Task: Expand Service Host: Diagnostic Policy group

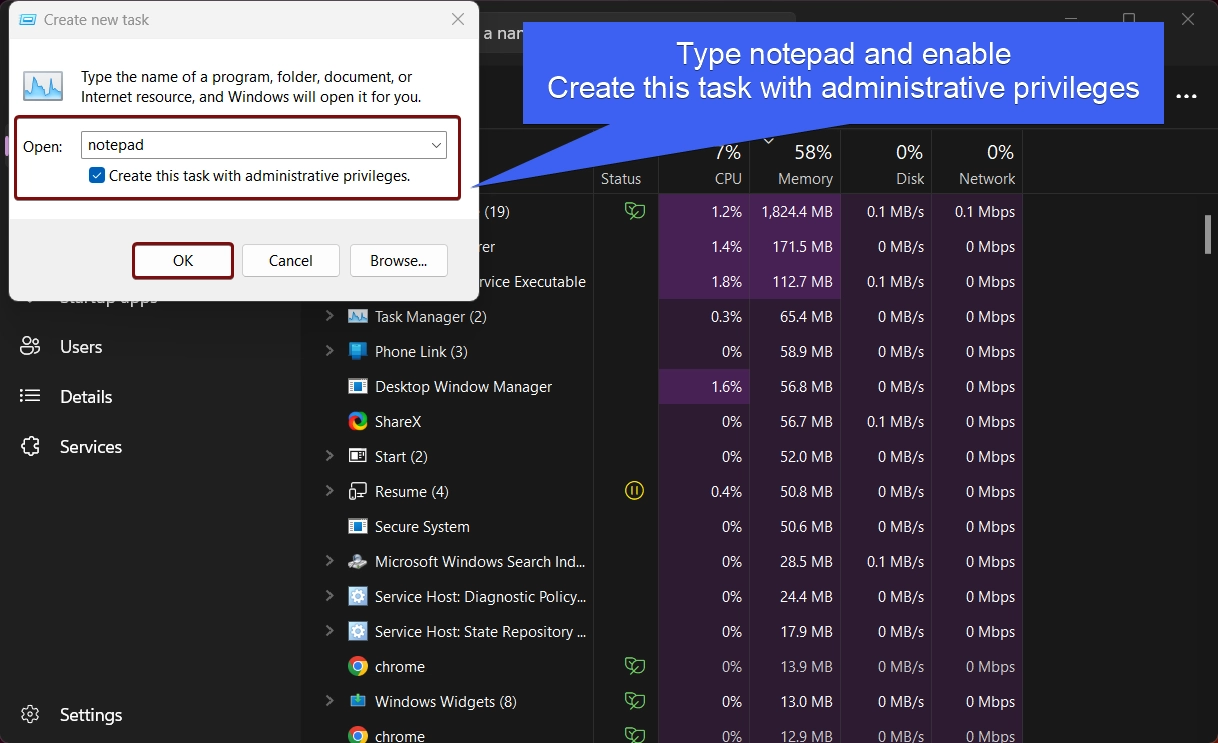Action: tap(329, 596)
